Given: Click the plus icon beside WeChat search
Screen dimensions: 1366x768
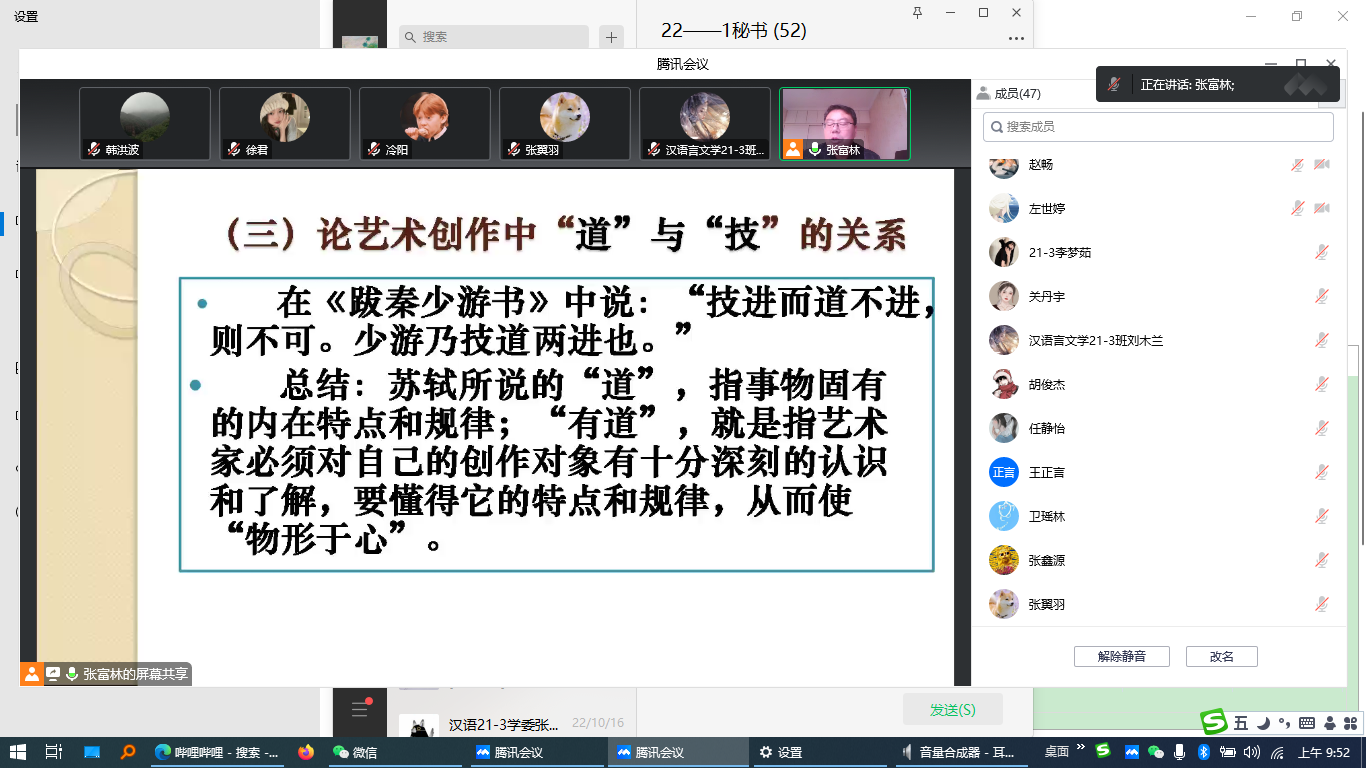Looking at the screenshot, I should tap(611, 37).
